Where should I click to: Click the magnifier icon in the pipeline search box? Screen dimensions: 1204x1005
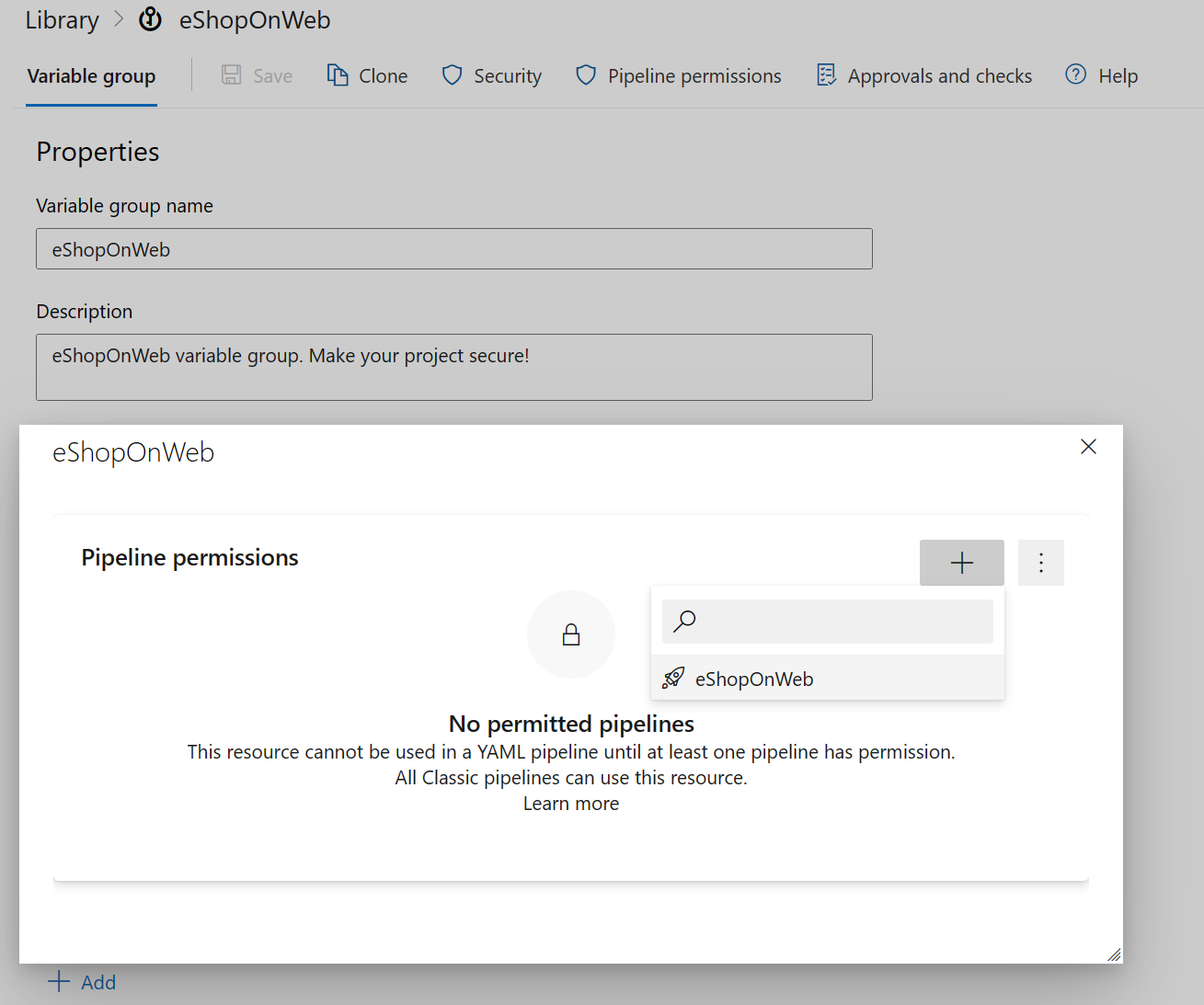[684, 622]
